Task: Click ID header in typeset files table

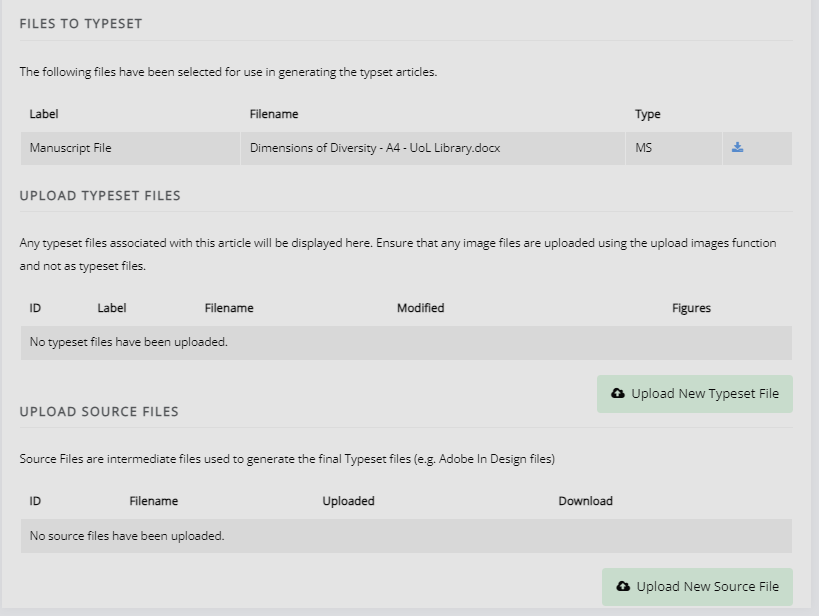Action: coord(36,308)
